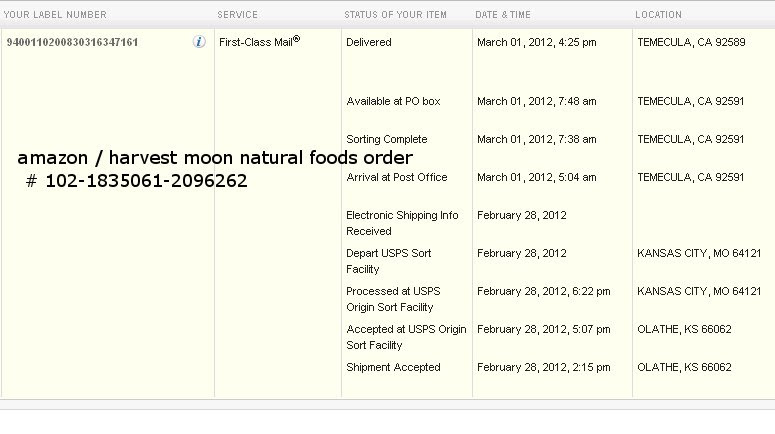This screenshot has height=434, width=775.
Task: Click OLATHE, KS 66062 in Shipment Accepted row
Action: point(684,367)
